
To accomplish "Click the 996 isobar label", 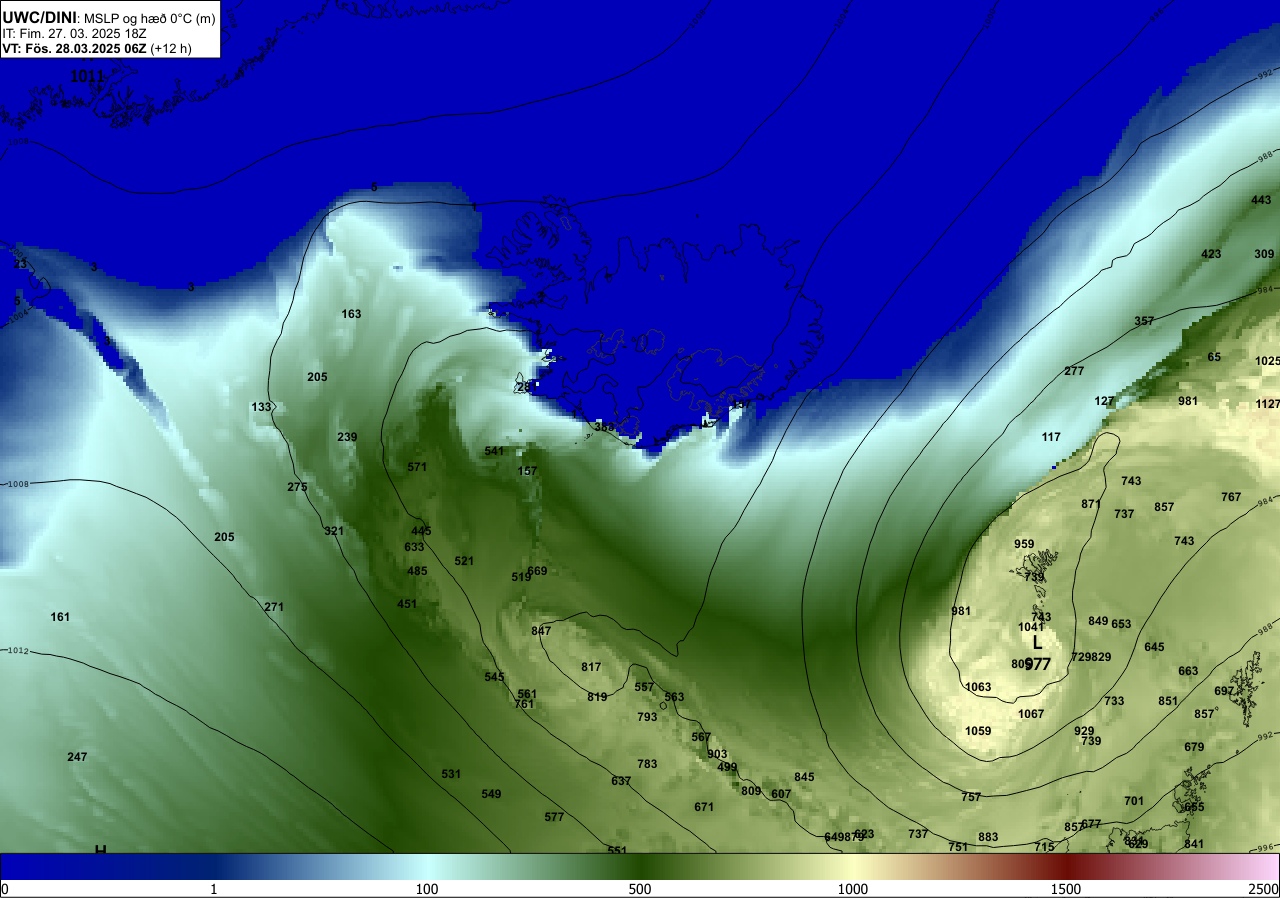I will [x=1266, y=848].
